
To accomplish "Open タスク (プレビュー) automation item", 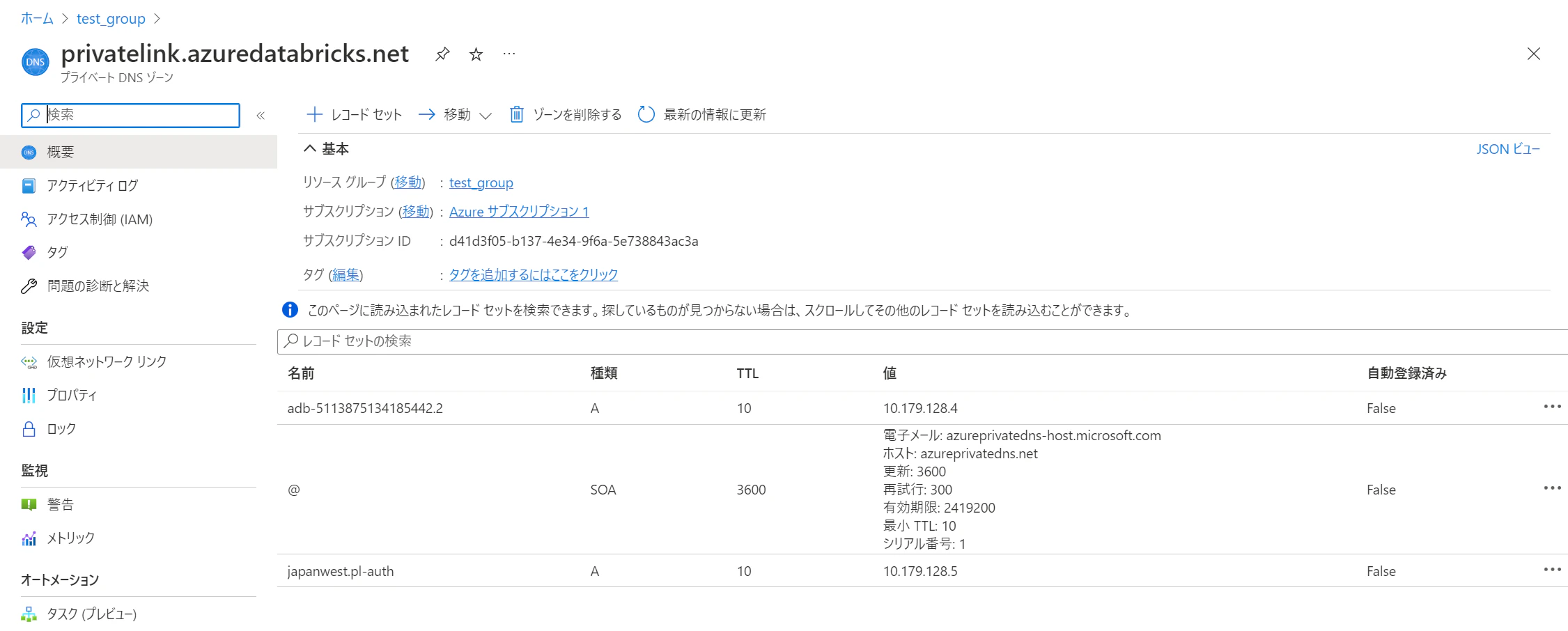I will tap(139, 614).
